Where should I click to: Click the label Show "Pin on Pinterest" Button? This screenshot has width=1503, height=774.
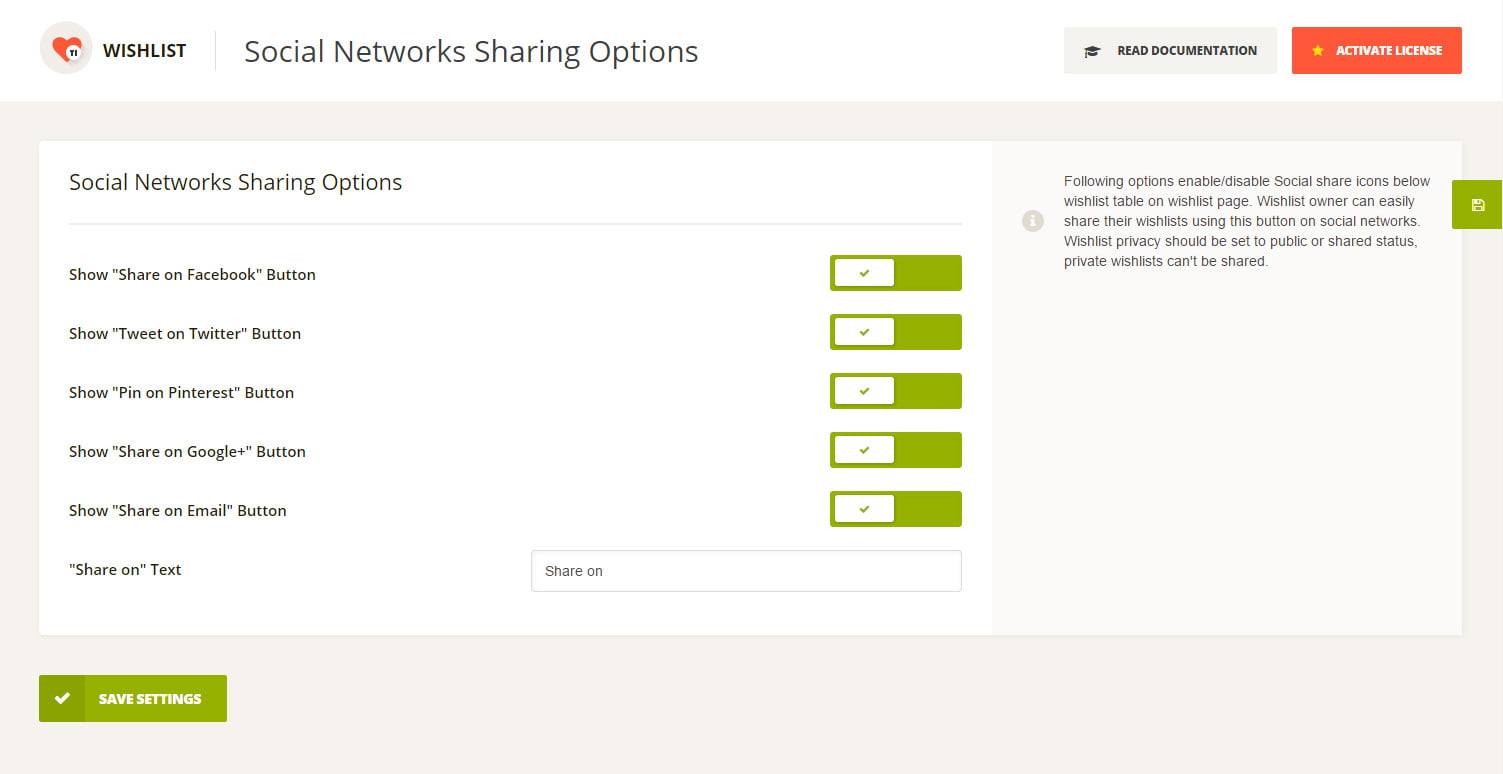[181, 392]
